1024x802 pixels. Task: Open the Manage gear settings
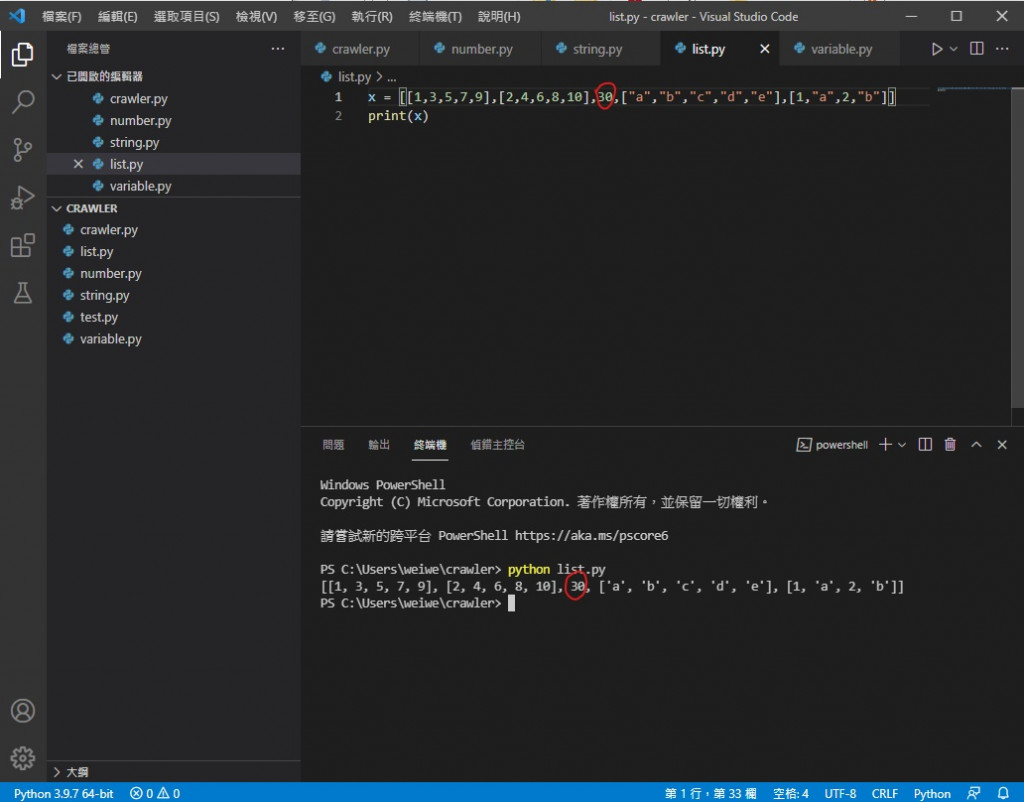[22, 758]
